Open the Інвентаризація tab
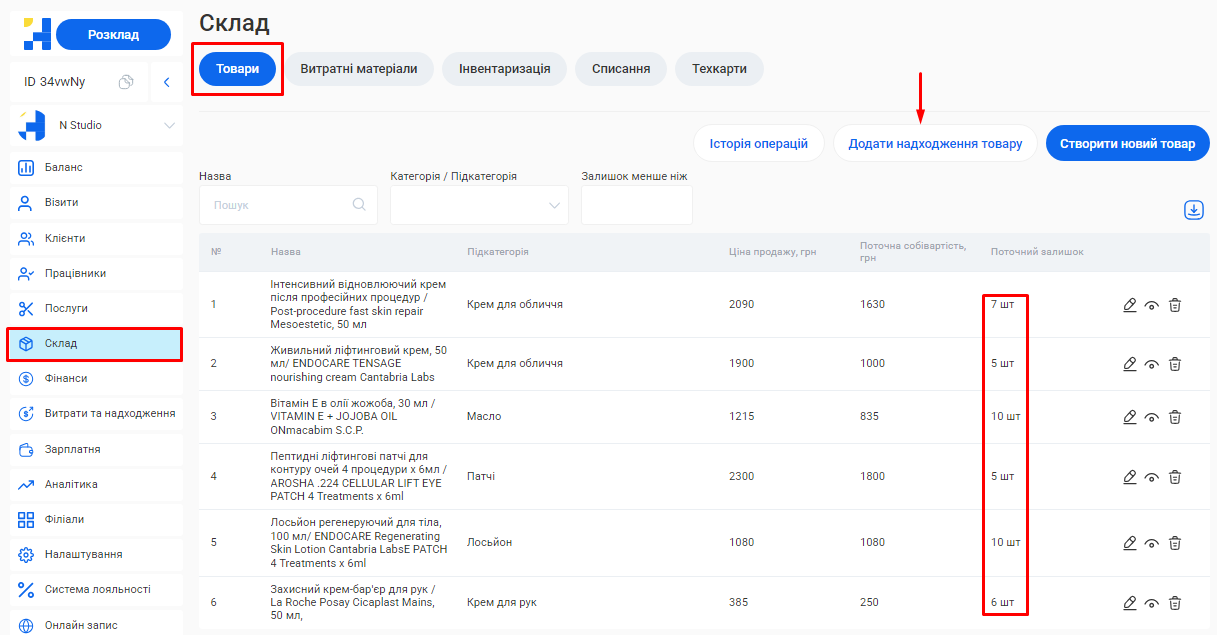The image size is (1217, 635). (x=504, y=69)
